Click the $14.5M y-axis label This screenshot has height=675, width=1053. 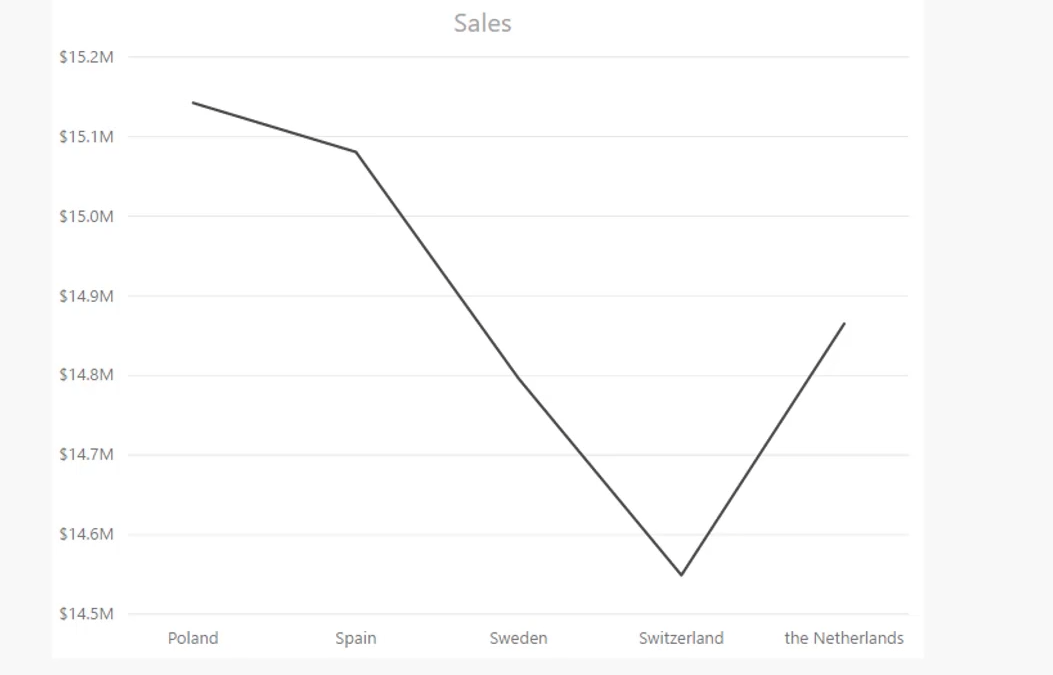(x=87, y=614)
